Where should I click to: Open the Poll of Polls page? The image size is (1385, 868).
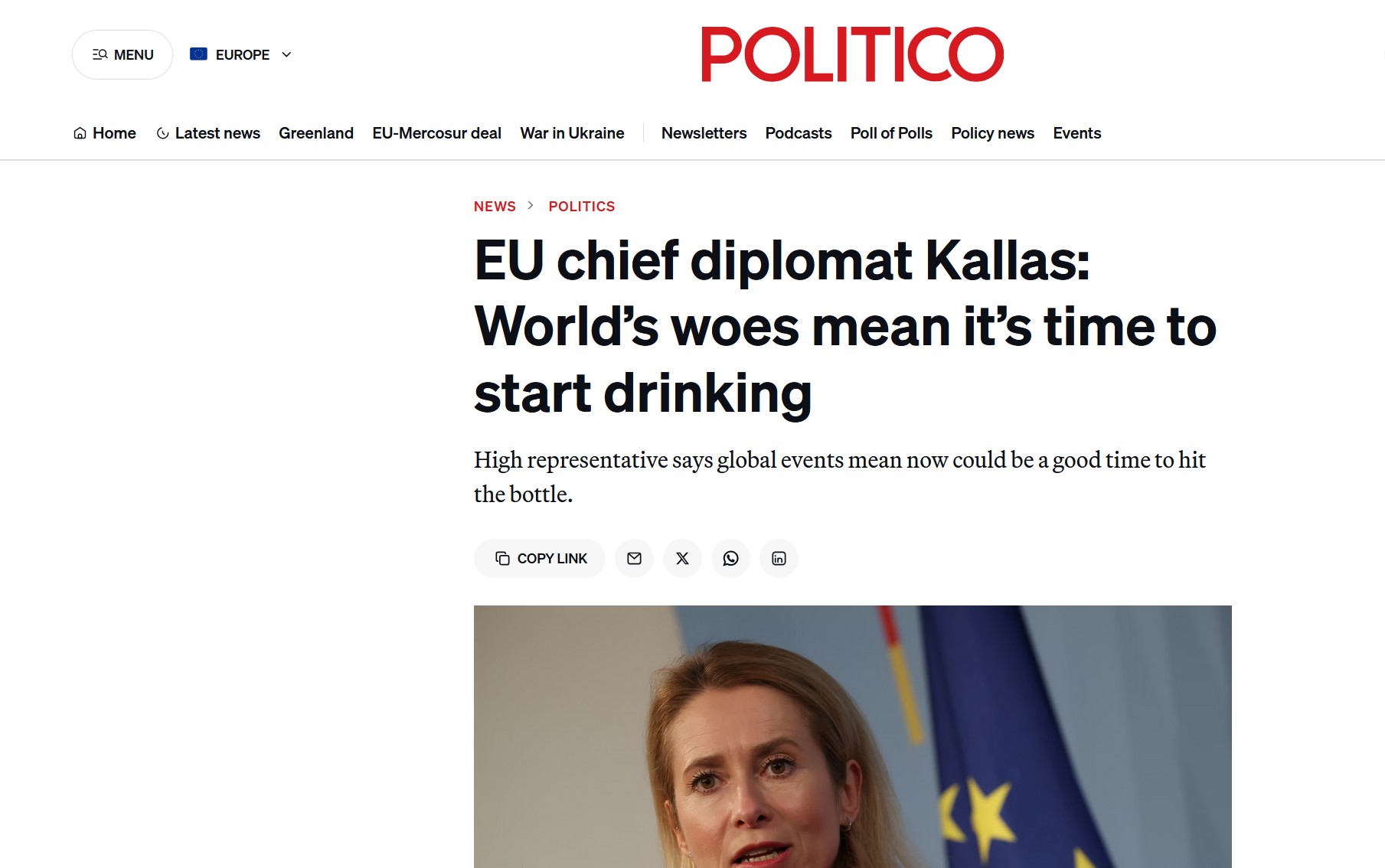[x=891, y=133]
